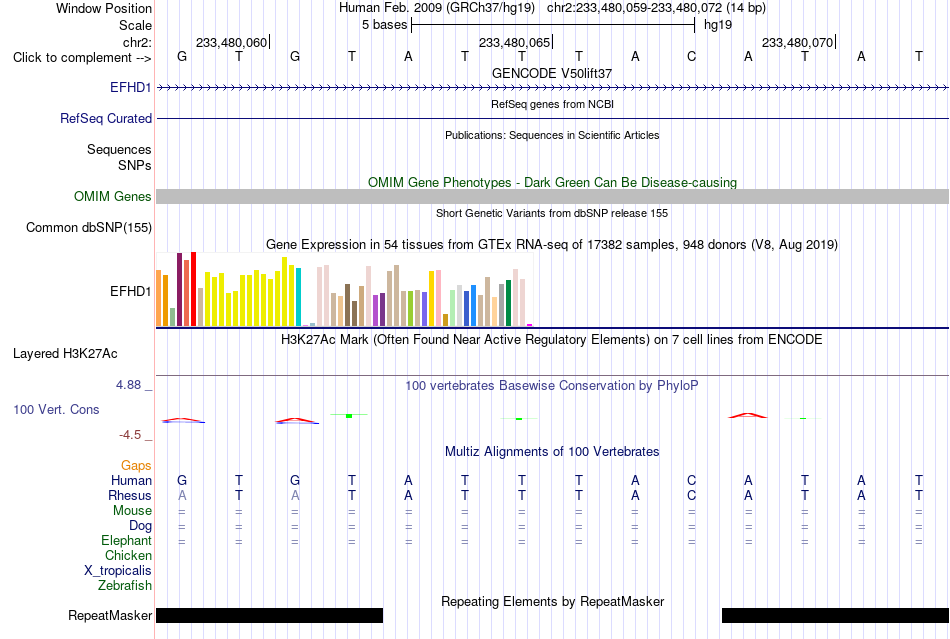
Task: Click chr2:233,480,059-233,480,072 position text
Action: 634,8
